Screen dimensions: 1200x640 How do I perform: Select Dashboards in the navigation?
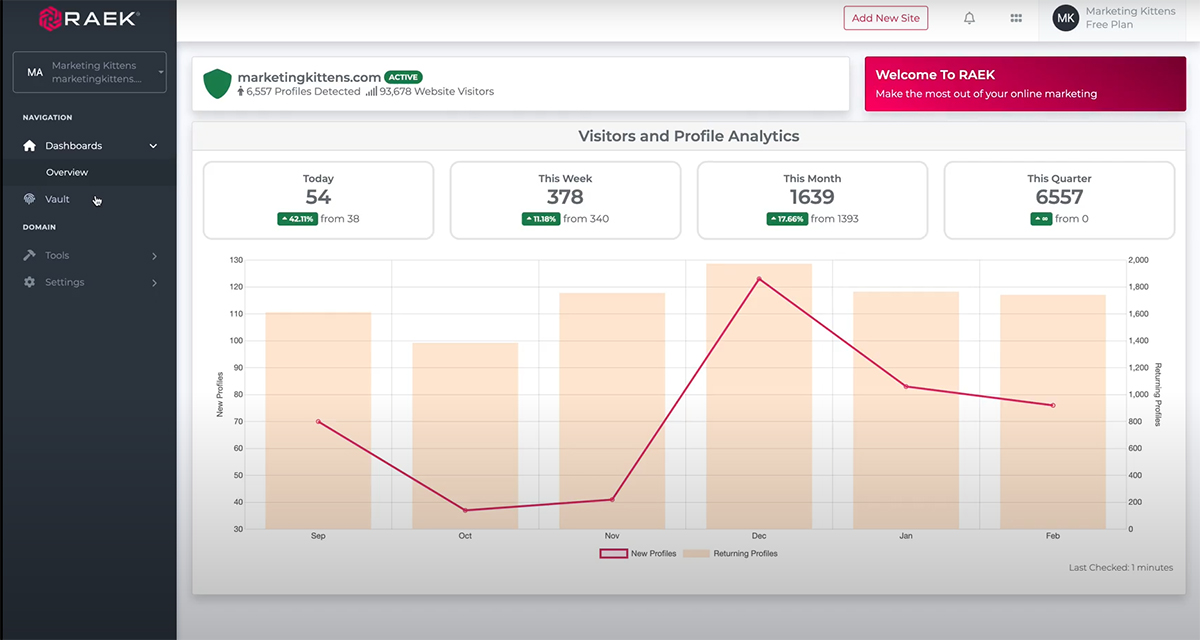click(x=73, y=146)
